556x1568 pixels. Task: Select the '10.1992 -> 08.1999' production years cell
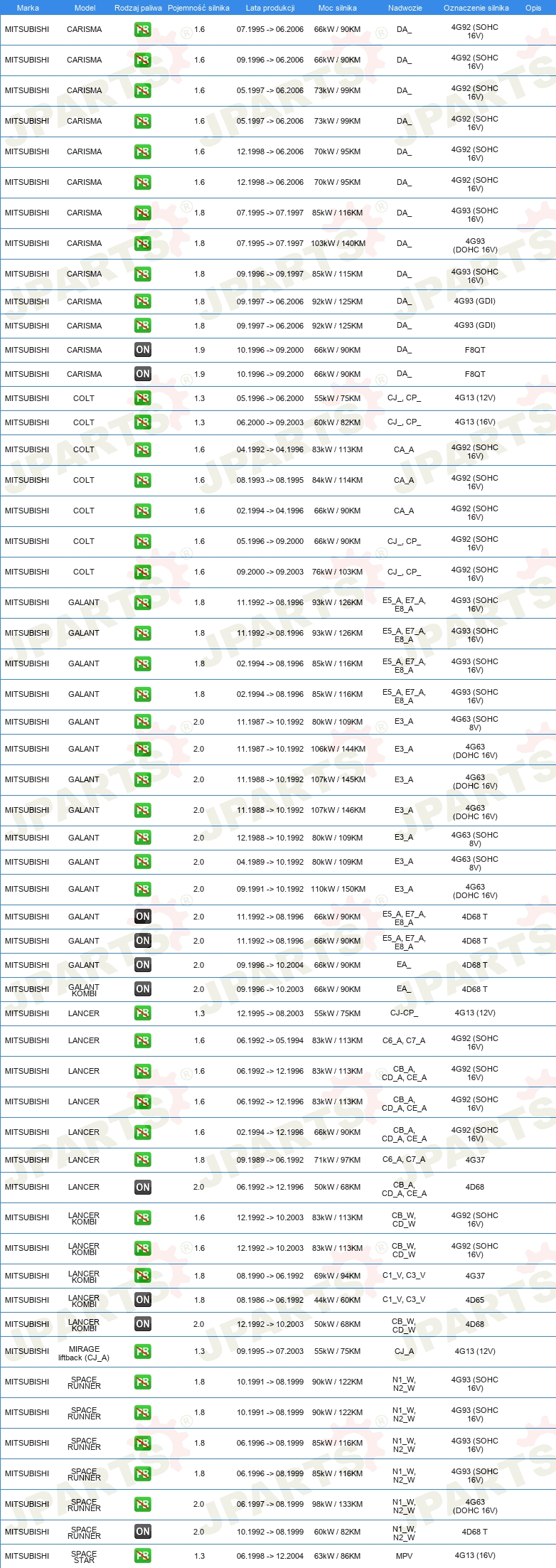(270, 1532)
